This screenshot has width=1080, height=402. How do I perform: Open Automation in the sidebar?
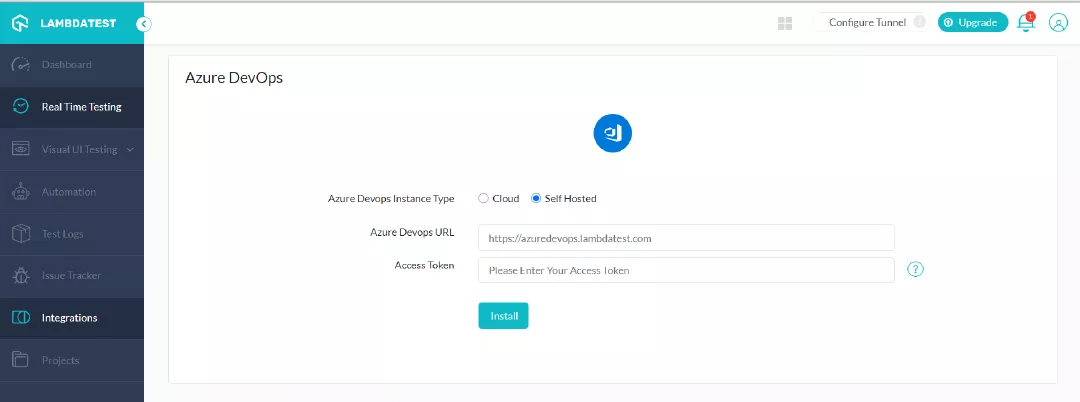point(72,192)
